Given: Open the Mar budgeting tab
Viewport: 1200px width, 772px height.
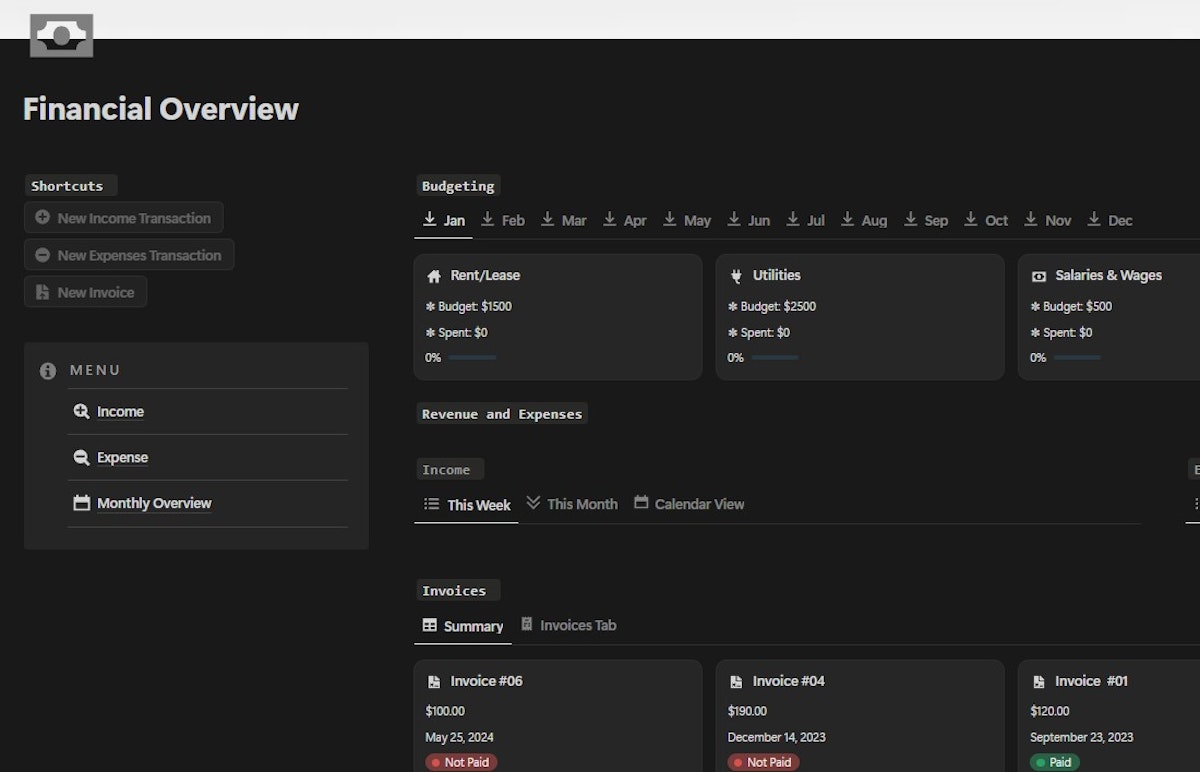Looking at the screenshot, I should tap(564, 220).
